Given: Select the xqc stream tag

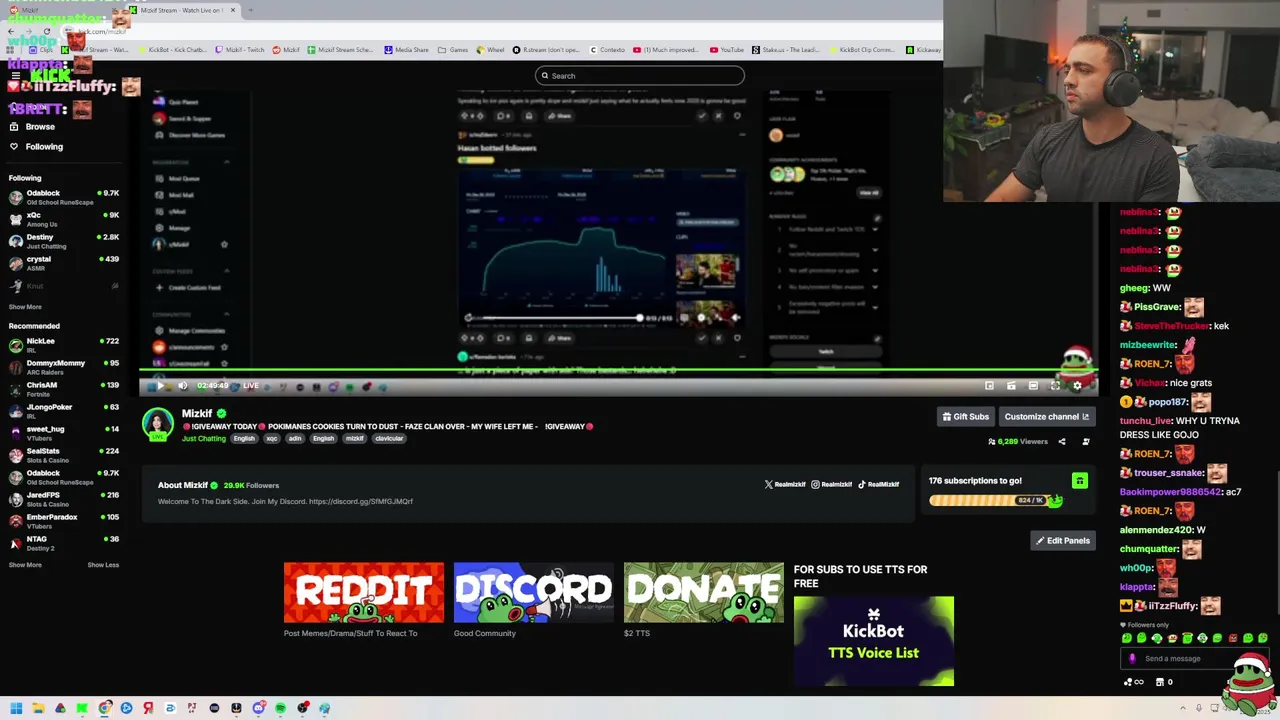Looking at the screenshot, I should (x=270, y=439).
